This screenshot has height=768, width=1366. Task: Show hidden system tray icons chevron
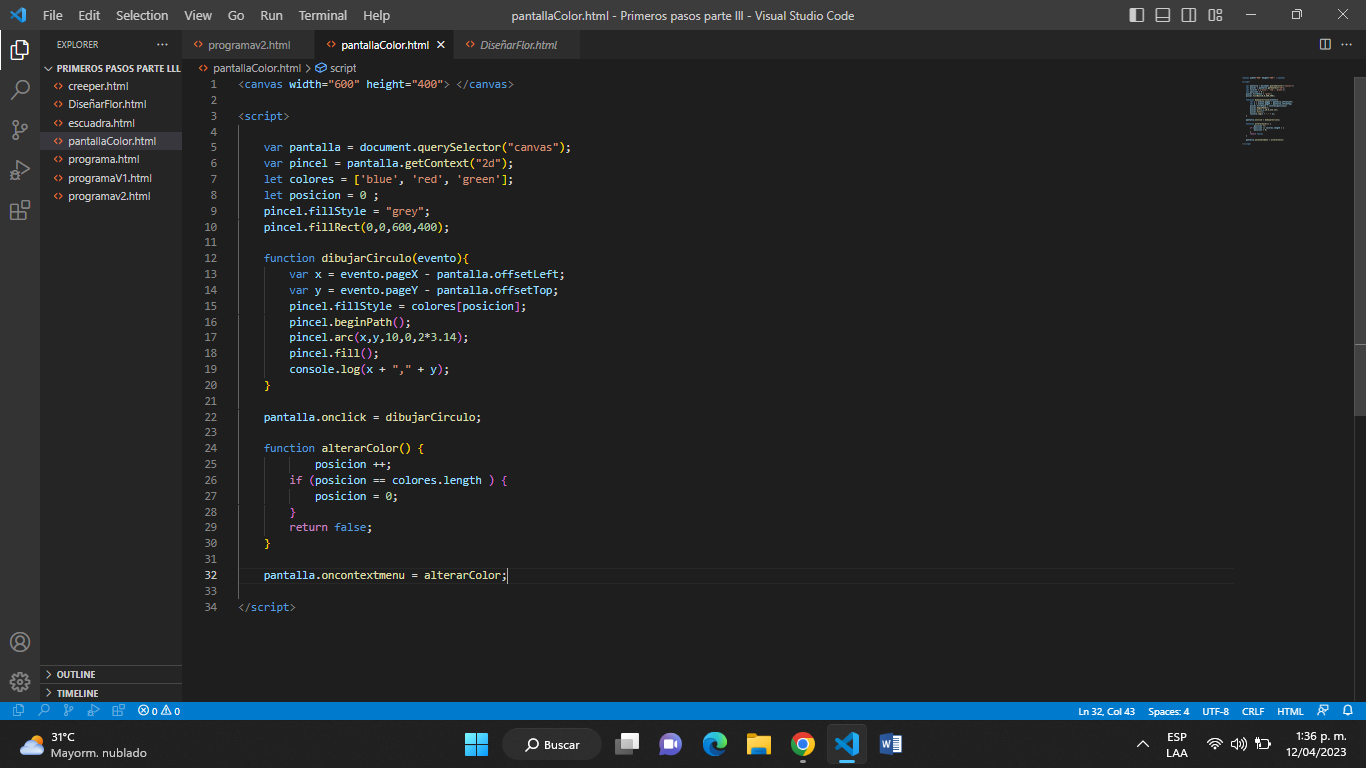(1142, 745)
